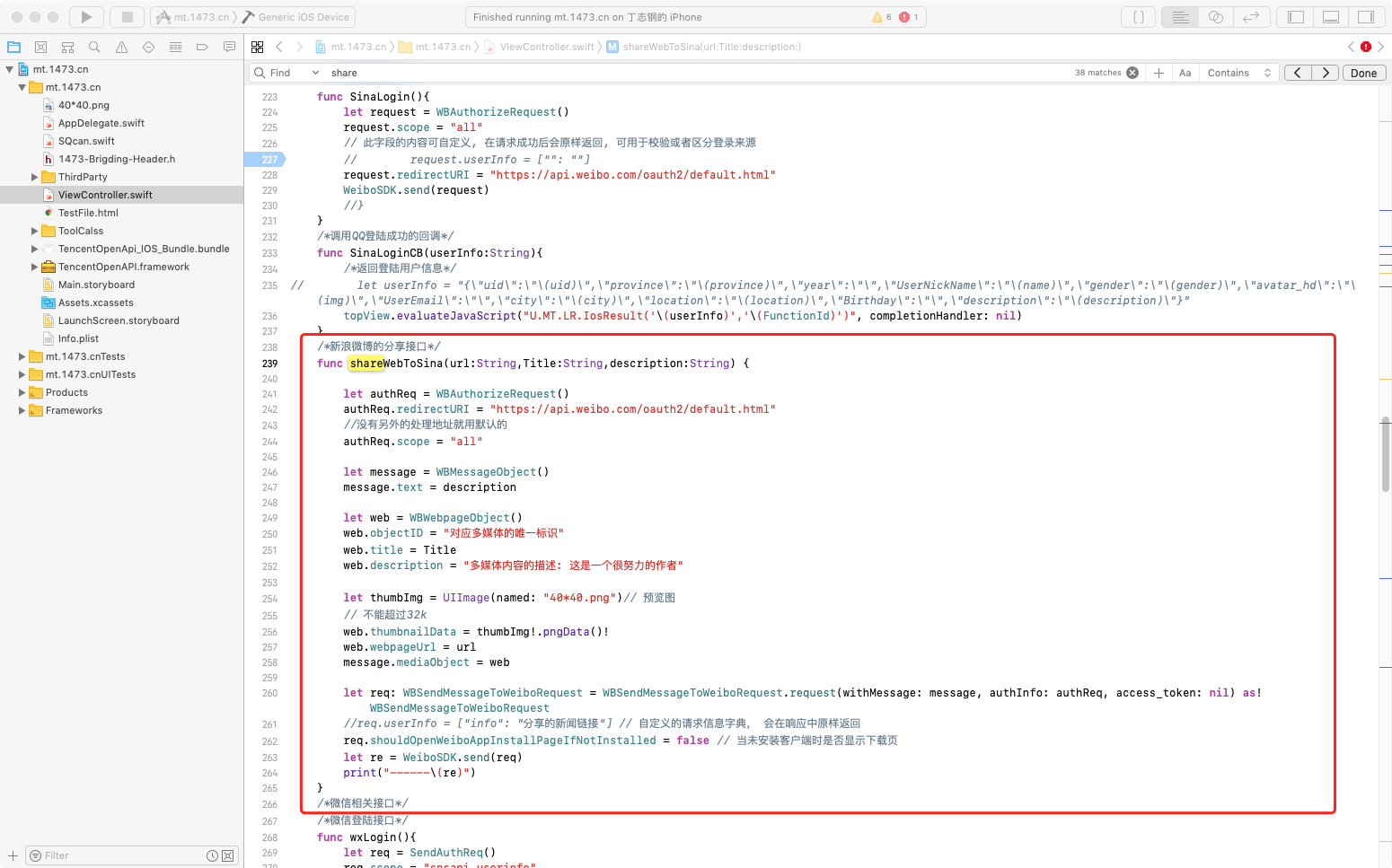Viewport: 1392px width, 868px height.
Task: Switch to the version editor
Action: [x=1251, y=17]
